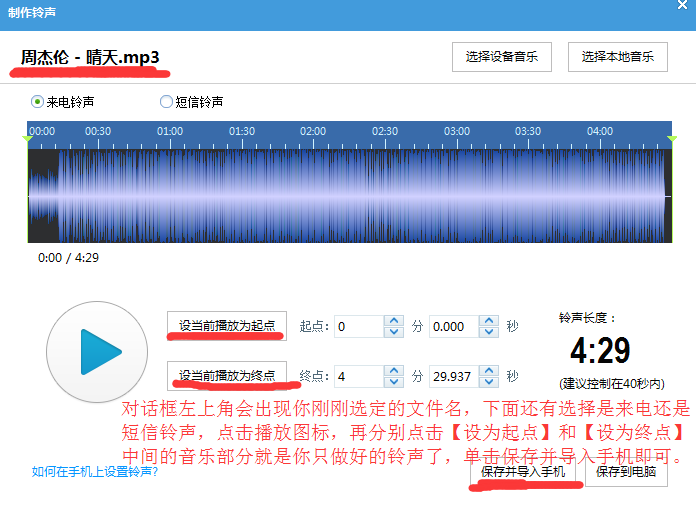
Task: Close the 制作铃声 dialog
Action: click(682, 5)
